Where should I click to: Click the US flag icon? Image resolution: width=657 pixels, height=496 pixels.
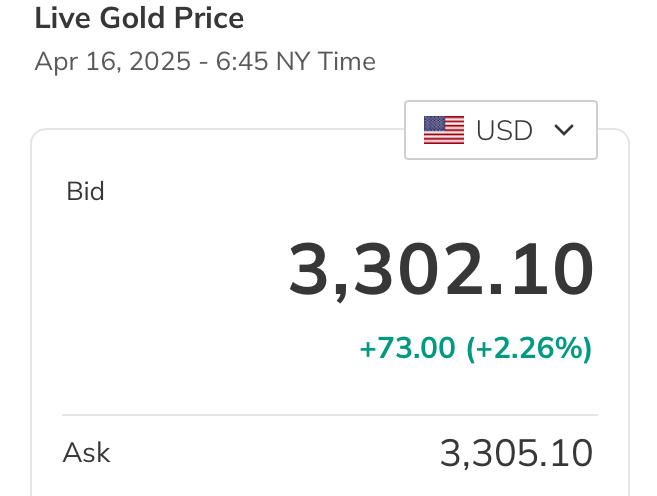444,130
